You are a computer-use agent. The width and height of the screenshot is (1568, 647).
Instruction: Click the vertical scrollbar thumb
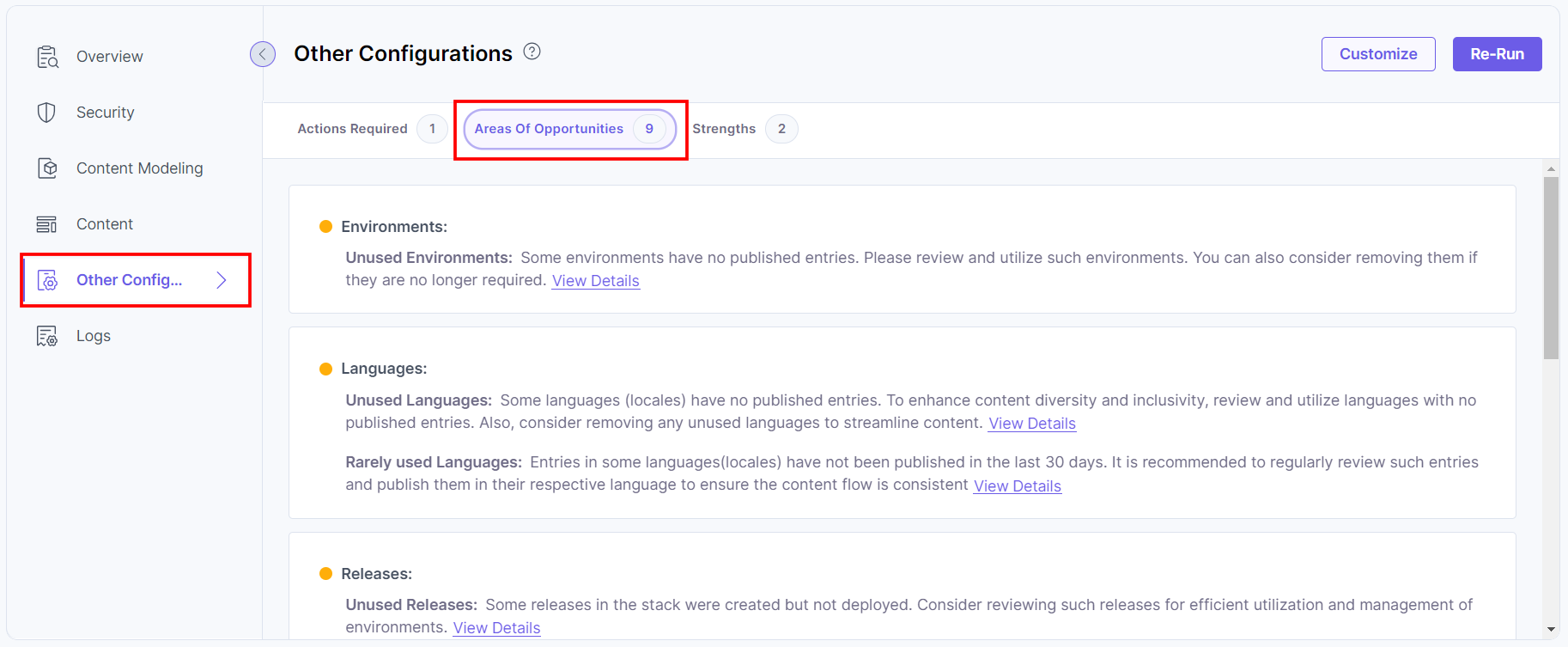coord(1551,267)
